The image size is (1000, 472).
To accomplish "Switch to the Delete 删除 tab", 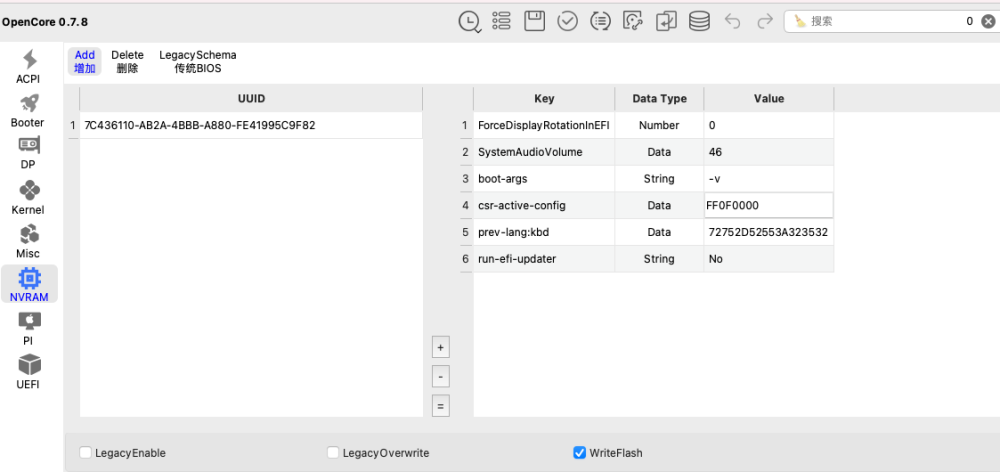I will (128, 62).
